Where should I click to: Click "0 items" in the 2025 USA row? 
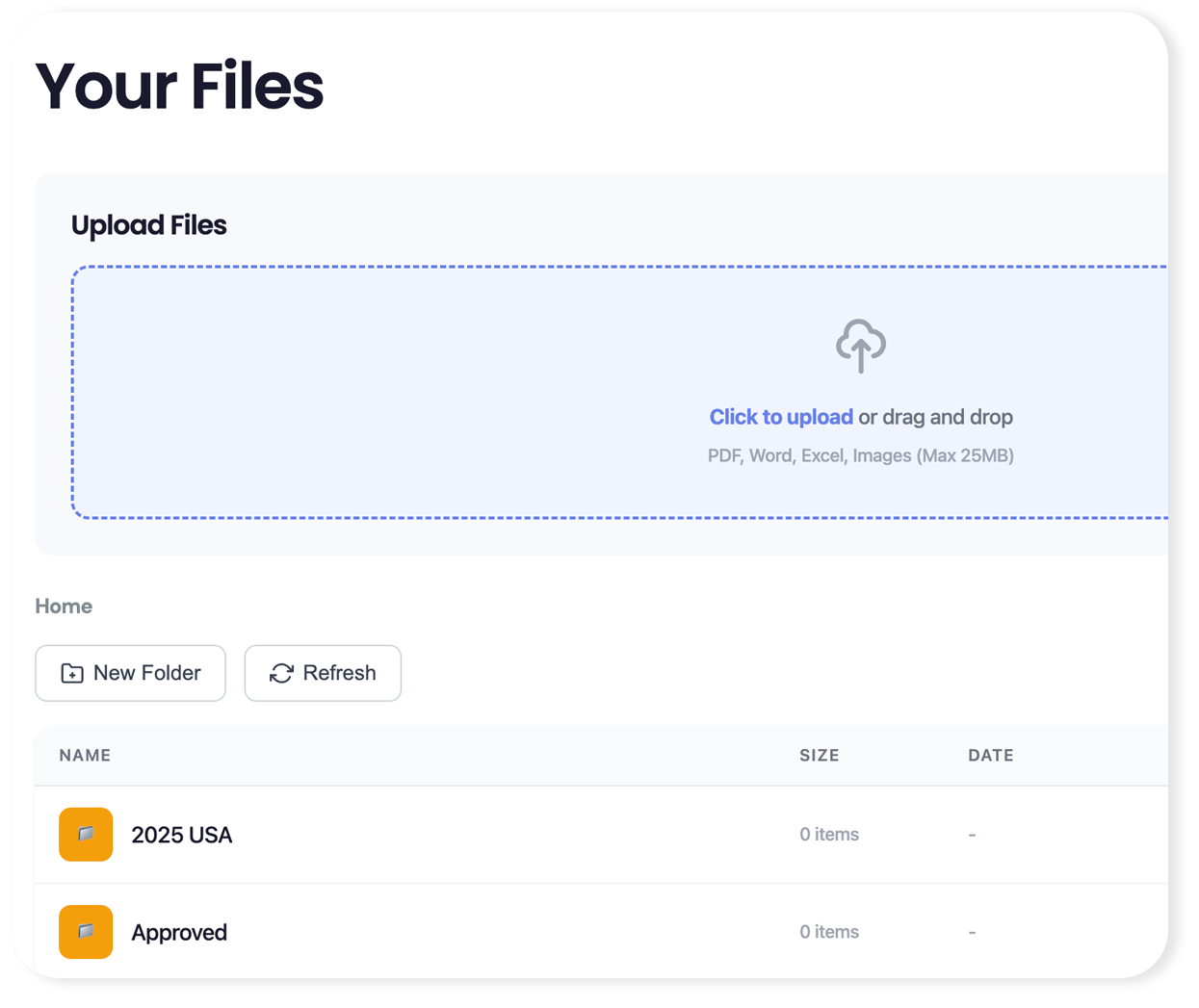pos(829,835)
